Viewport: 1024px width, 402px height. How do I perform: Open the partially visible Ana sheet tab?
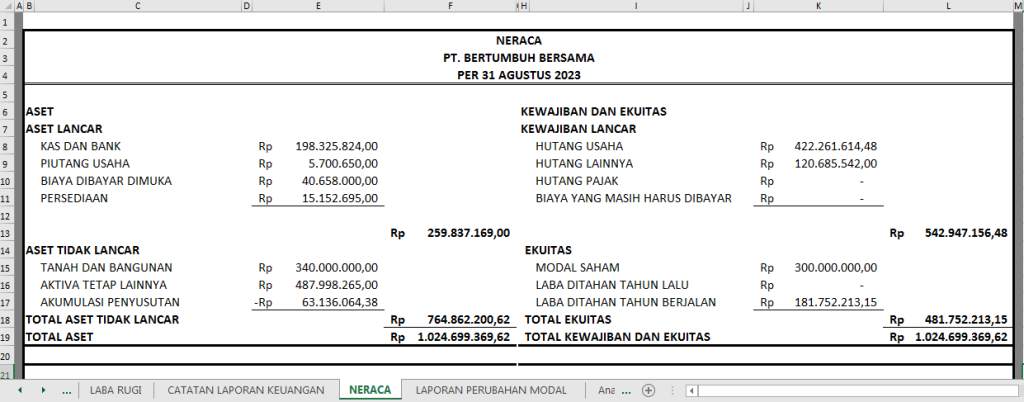[607, 390]
